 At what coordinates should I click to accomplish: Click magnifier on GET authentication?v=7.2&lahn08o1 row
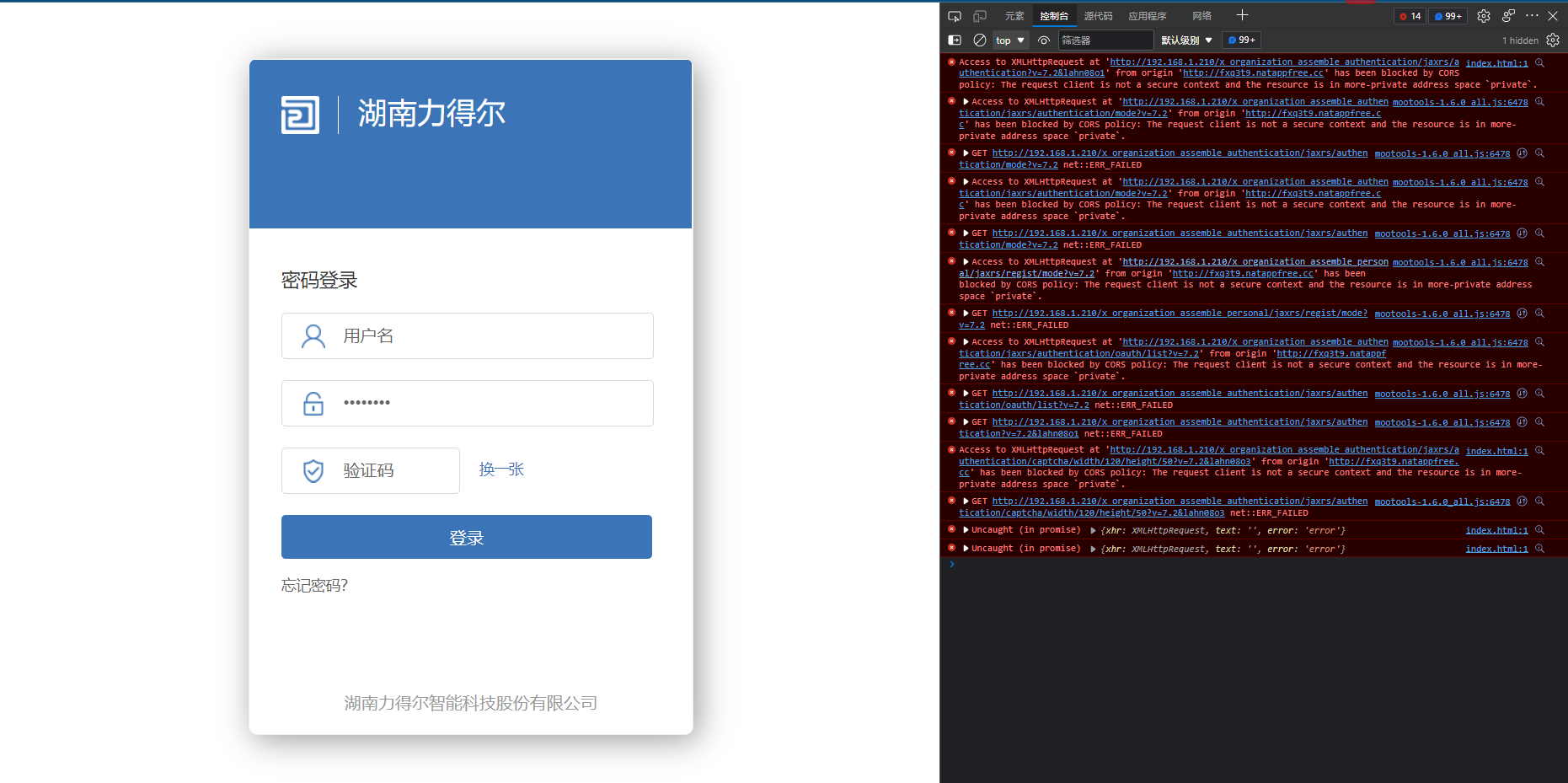pyautogui.click(x=1539, y=422)
